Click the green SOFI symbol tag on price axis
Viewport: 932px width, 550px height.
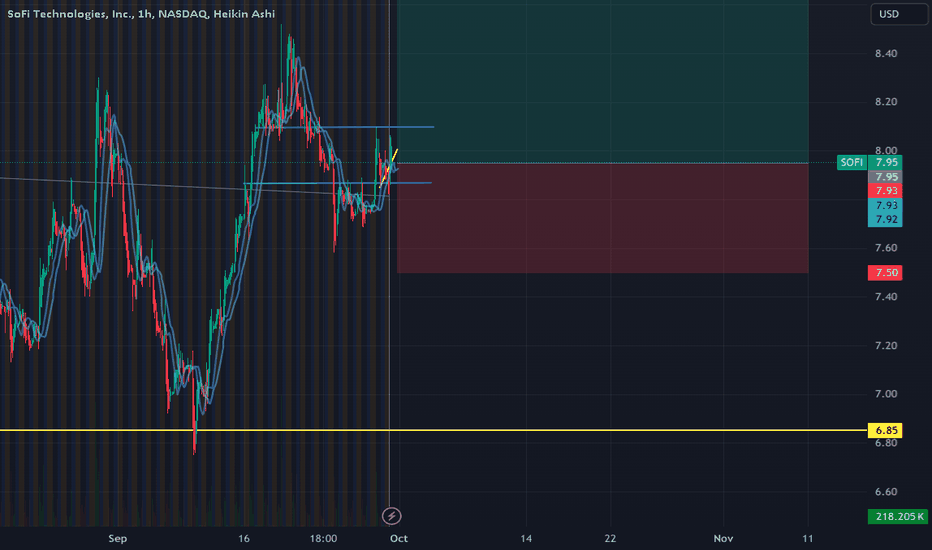tap(852, 162)
